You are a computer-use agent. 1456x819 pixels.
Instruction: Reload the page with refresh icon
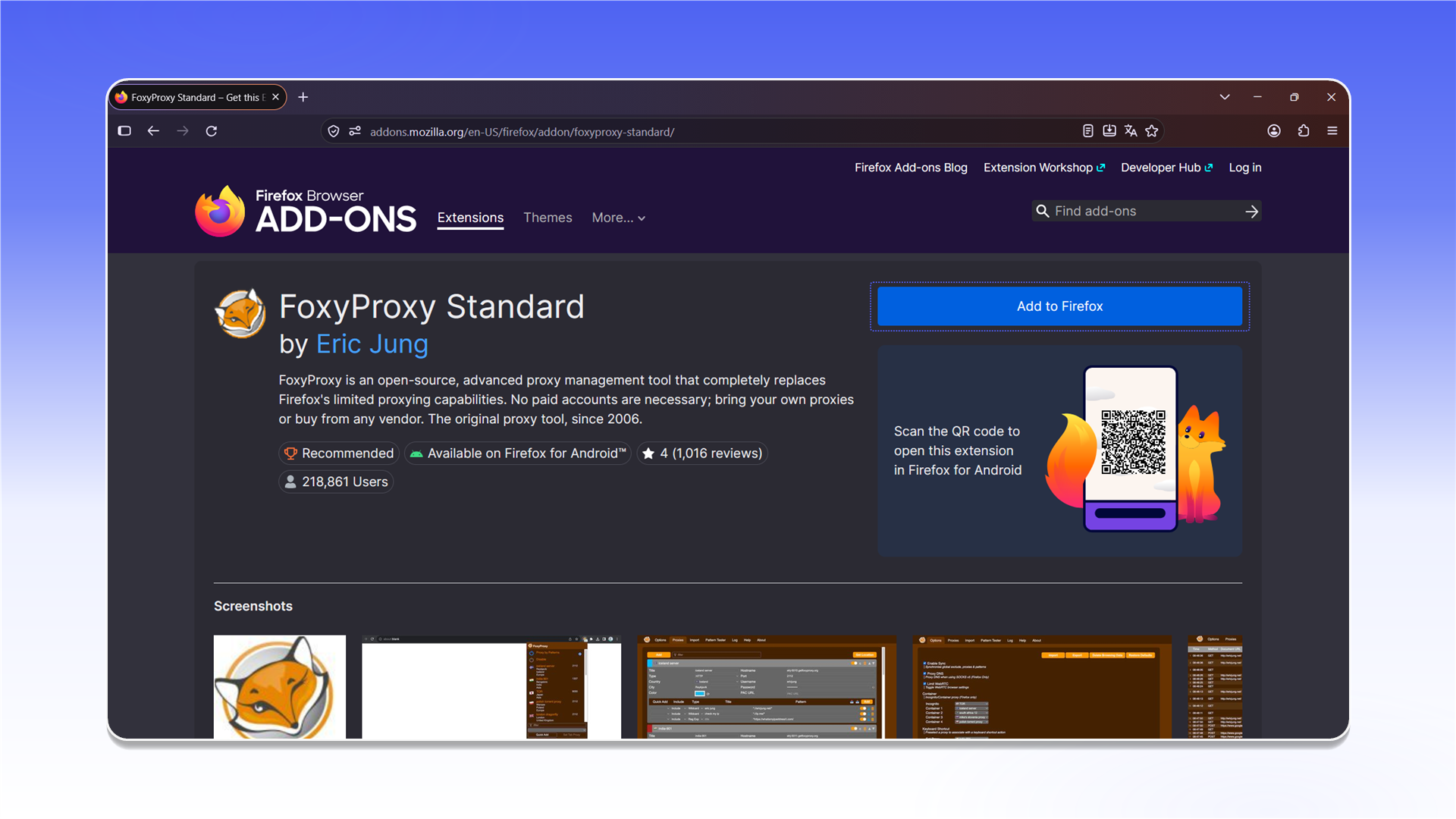click(212, 131)
